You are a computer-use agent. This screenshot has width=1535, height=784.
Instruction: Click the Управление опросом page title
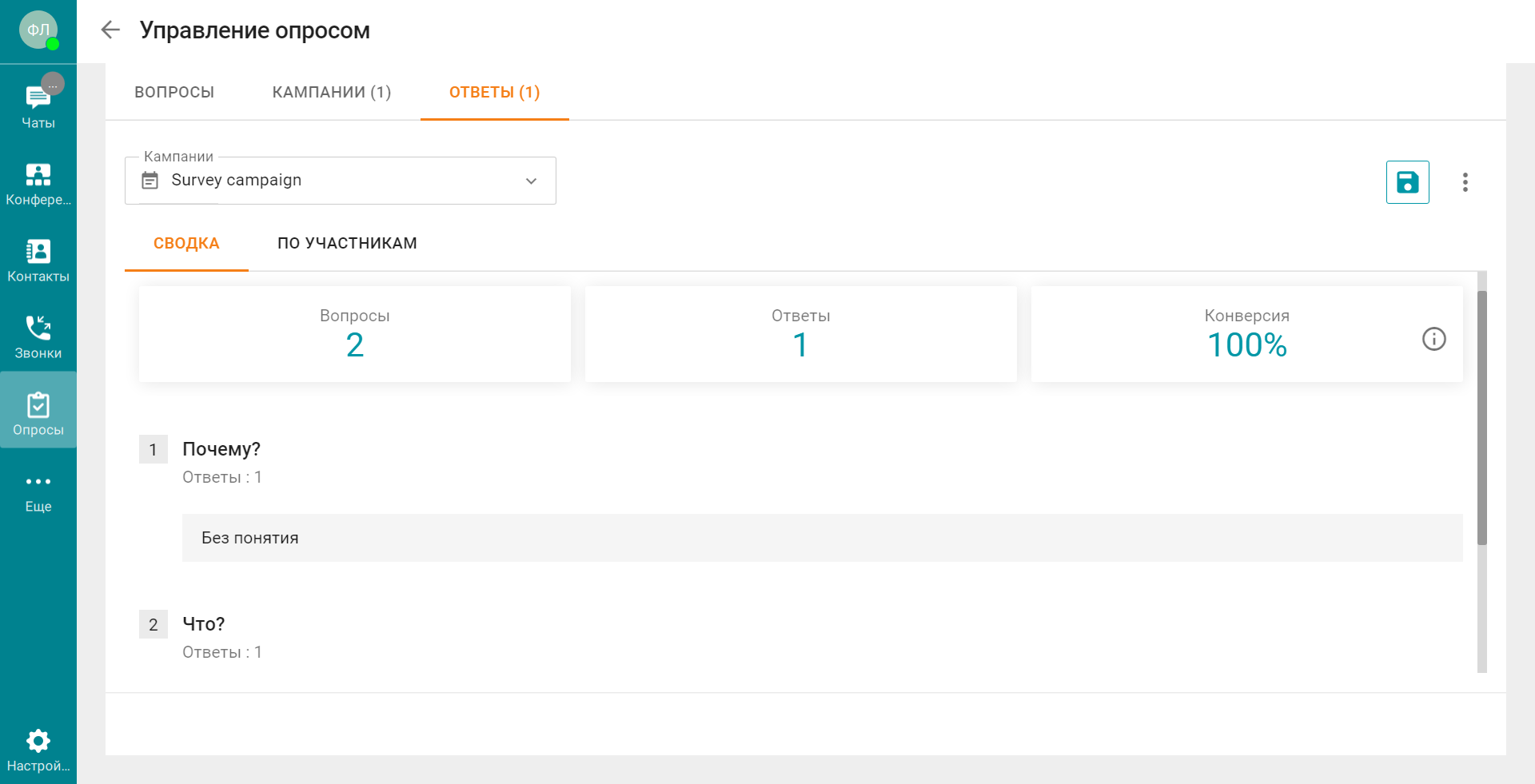[255, 30]
